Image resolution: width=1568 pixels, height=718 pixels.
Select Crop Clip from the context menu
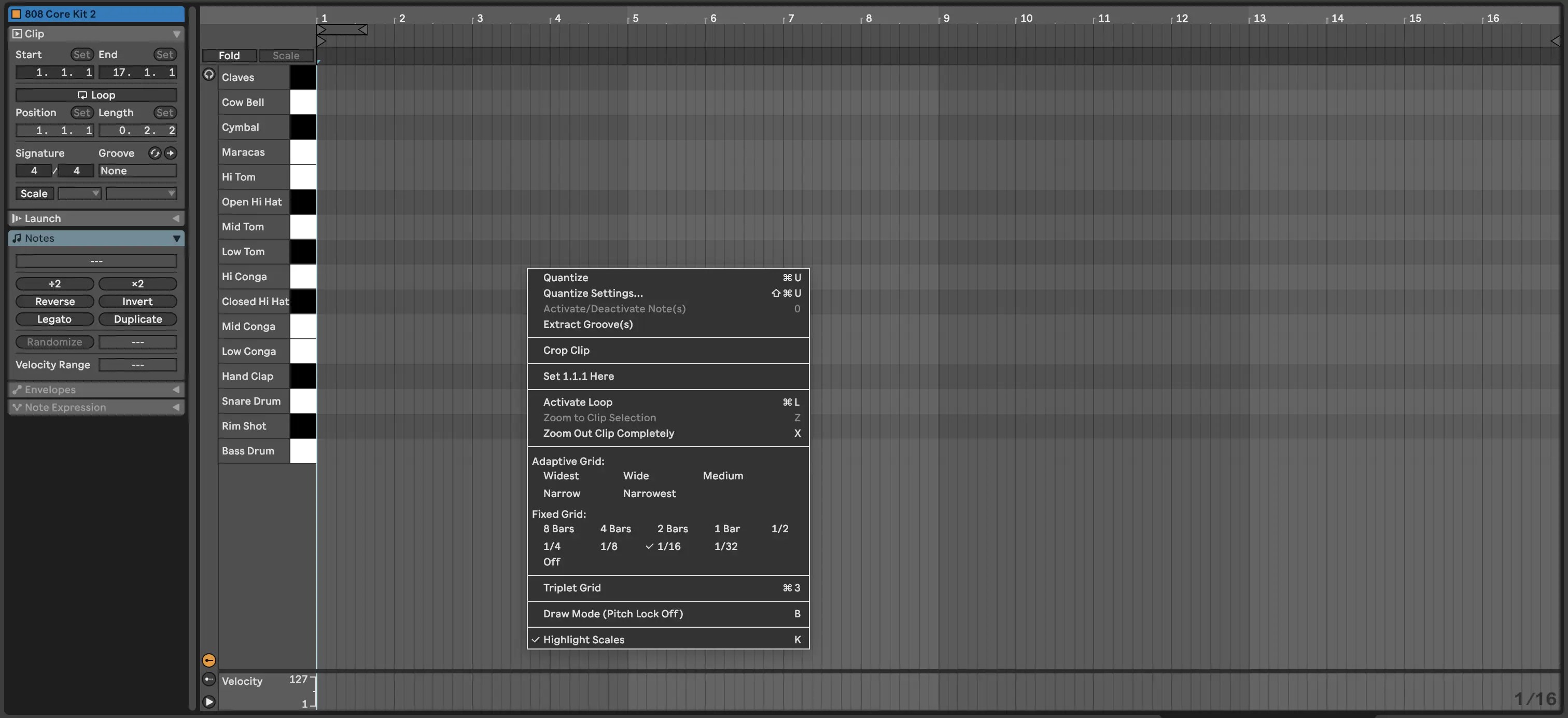pyautogui.click(x=566, y=350)
